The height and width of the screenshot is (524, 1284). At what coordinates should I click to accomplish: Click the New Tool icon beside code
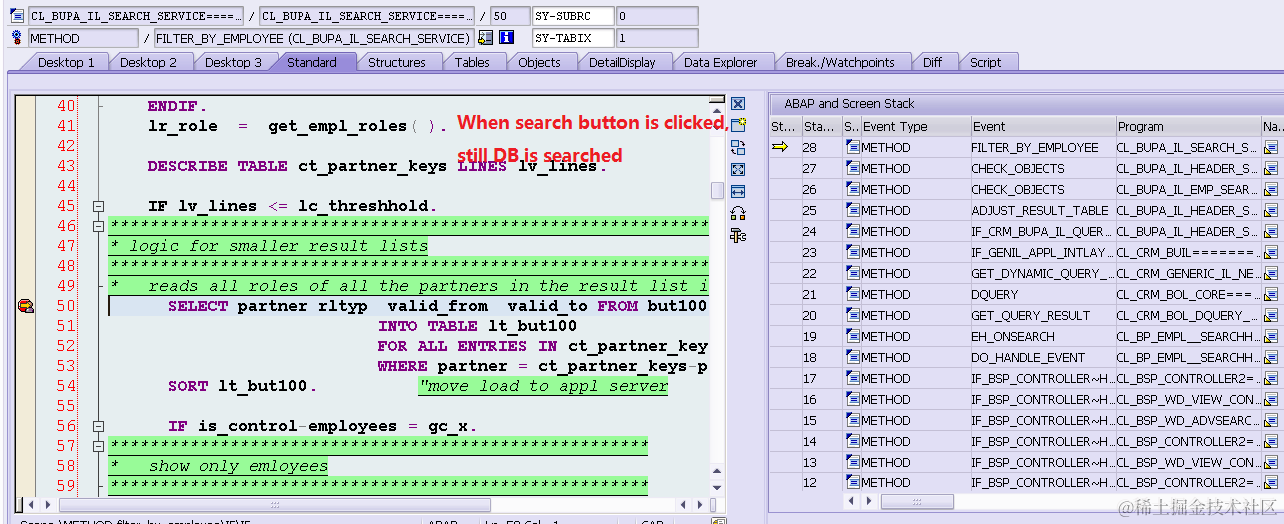click(738, 125)
